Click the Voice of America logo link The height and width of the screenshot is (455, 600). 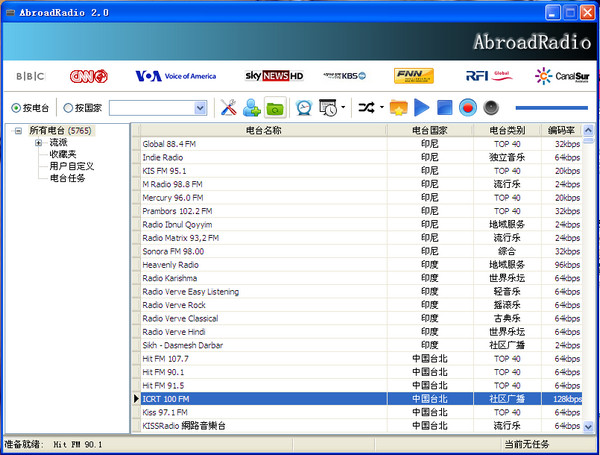[174, 76]
